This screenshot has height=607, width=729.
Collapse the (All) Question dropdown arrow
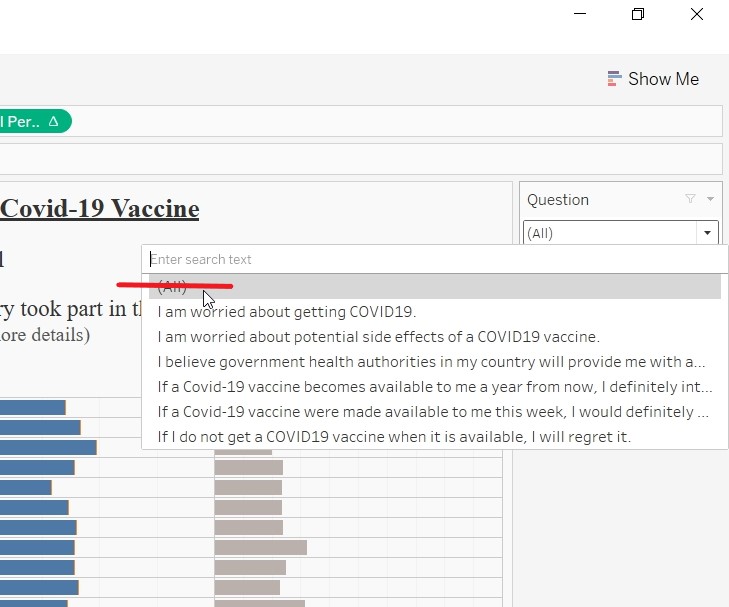pyautogui.click(x=707, y=233)
